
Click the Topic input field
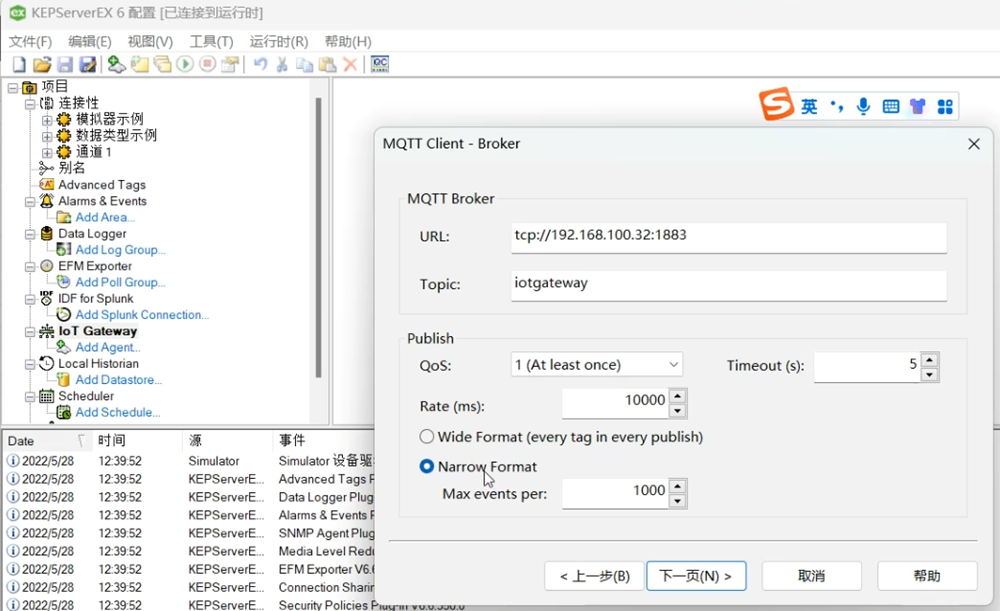coord(728,285)
